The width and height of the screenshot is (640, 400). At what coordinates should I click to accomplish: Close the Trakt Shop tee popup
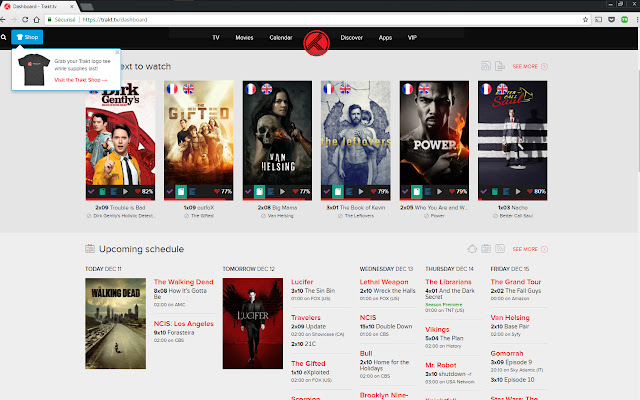click(117, 52)
